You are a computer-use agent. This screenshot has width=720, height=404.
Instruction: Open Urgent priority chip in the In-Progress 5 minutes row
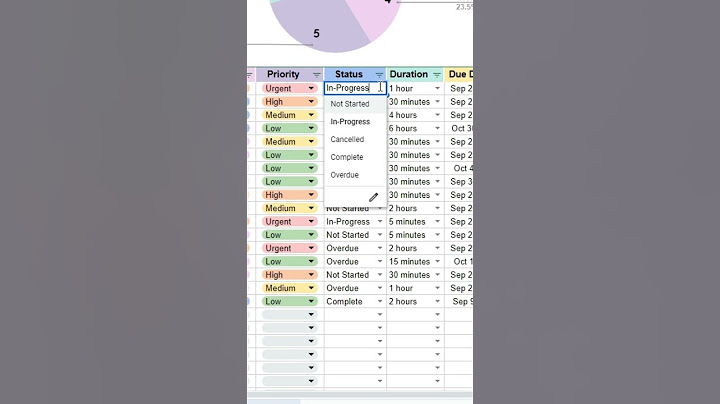tap(289, 221)
